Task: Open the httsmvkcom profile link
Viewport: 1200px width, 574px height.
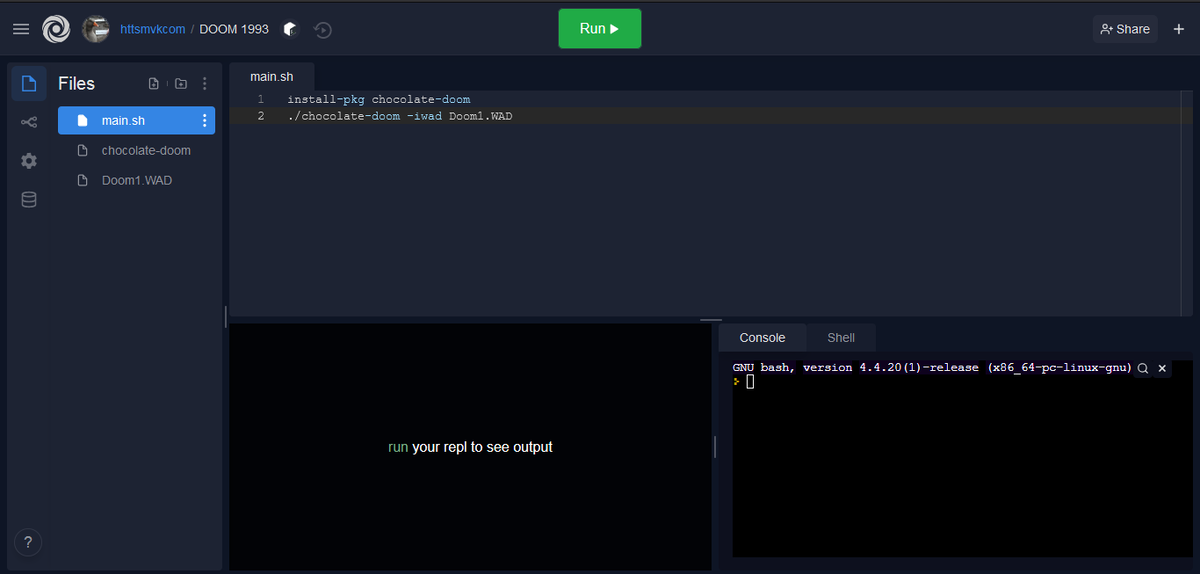Action: click(x=151, y=29)
